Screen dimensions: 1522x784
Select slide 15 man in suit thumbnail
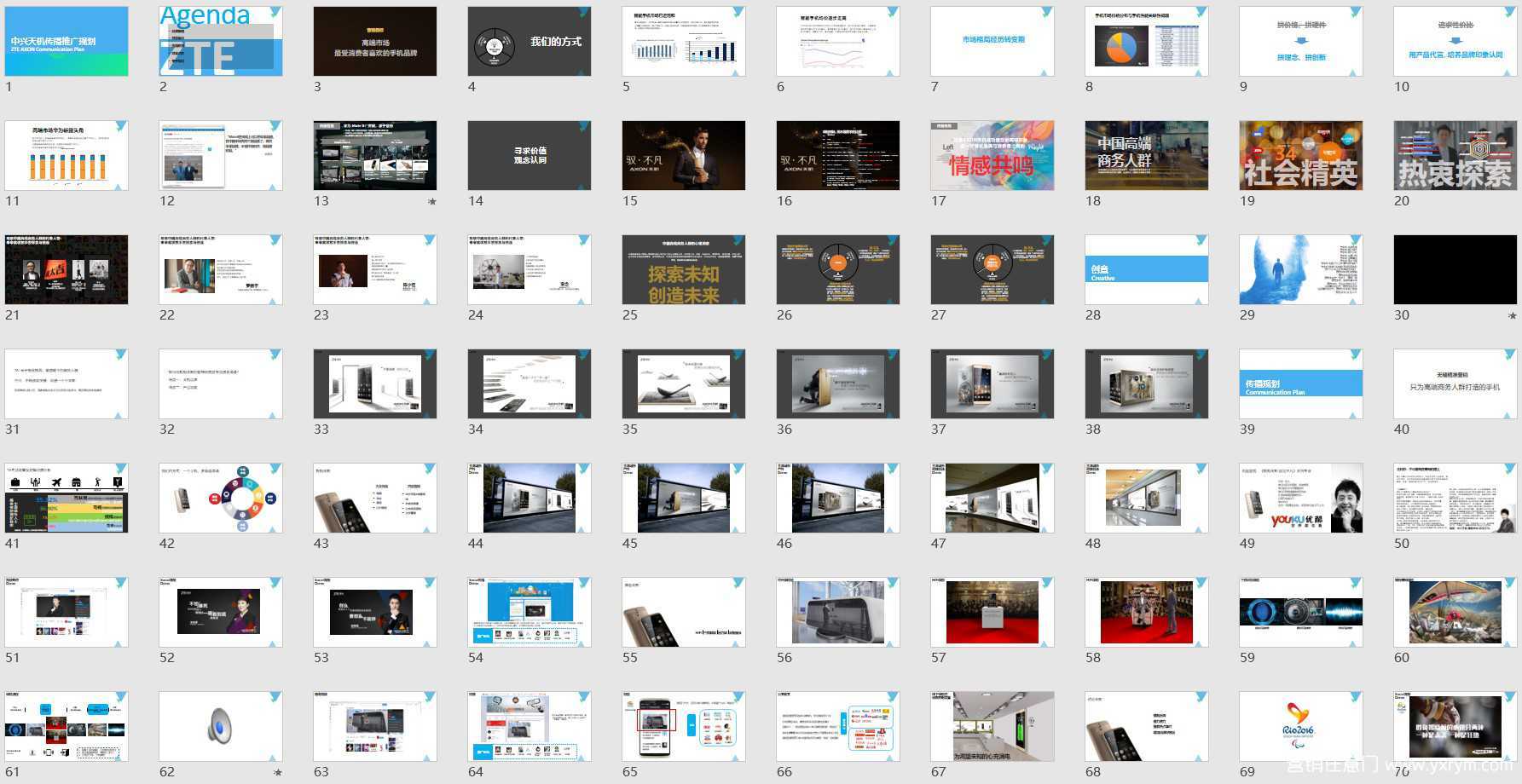click(x=684, y=155)
